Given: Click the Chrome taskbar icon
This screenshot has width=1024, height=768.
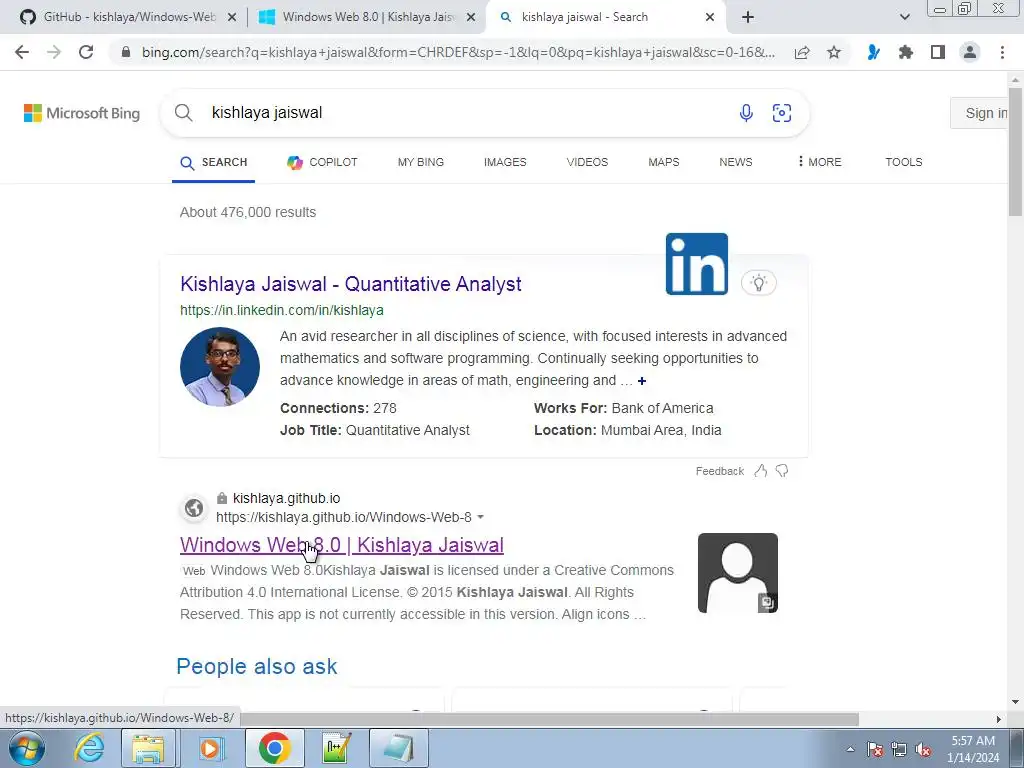Looking at the screenshot, I should pyautogui.click(x=274, y=748).
